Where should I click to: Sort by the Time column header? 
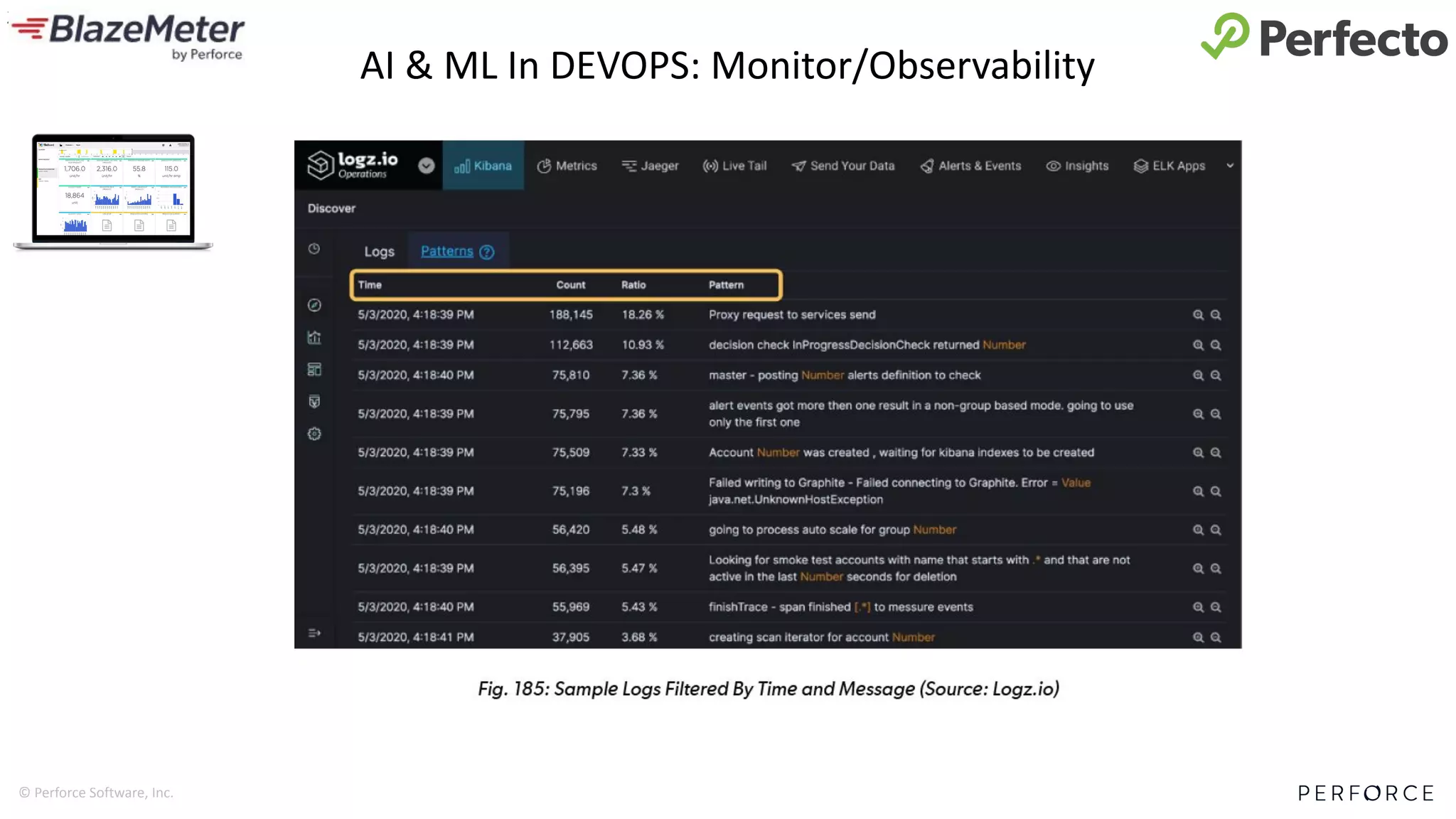point(370,285)
